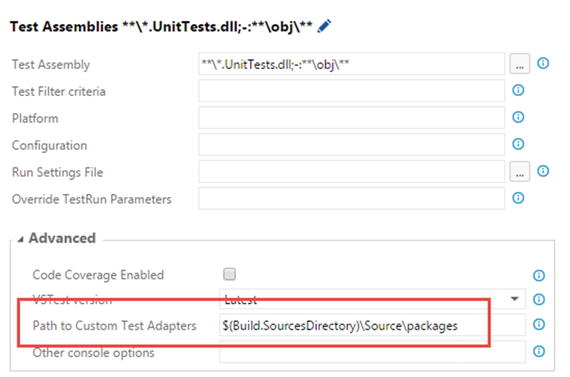View info for Override TestRun Parameters

(518, 198)
